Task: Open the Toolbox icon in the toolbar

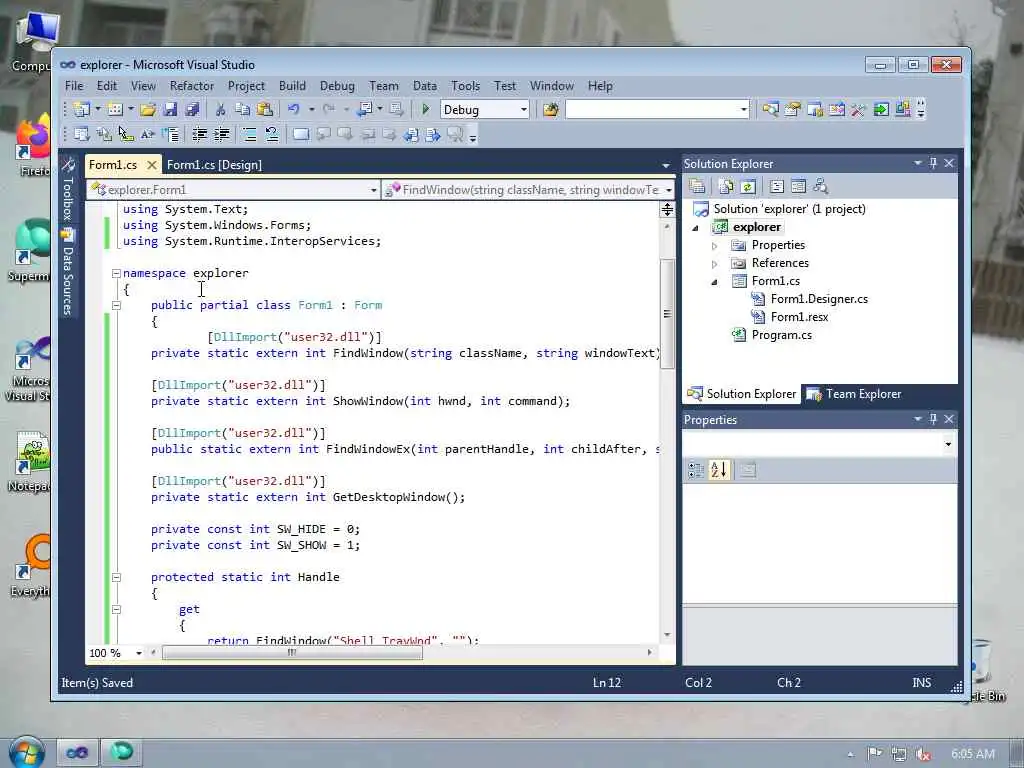Action: (x=858, y=110)
